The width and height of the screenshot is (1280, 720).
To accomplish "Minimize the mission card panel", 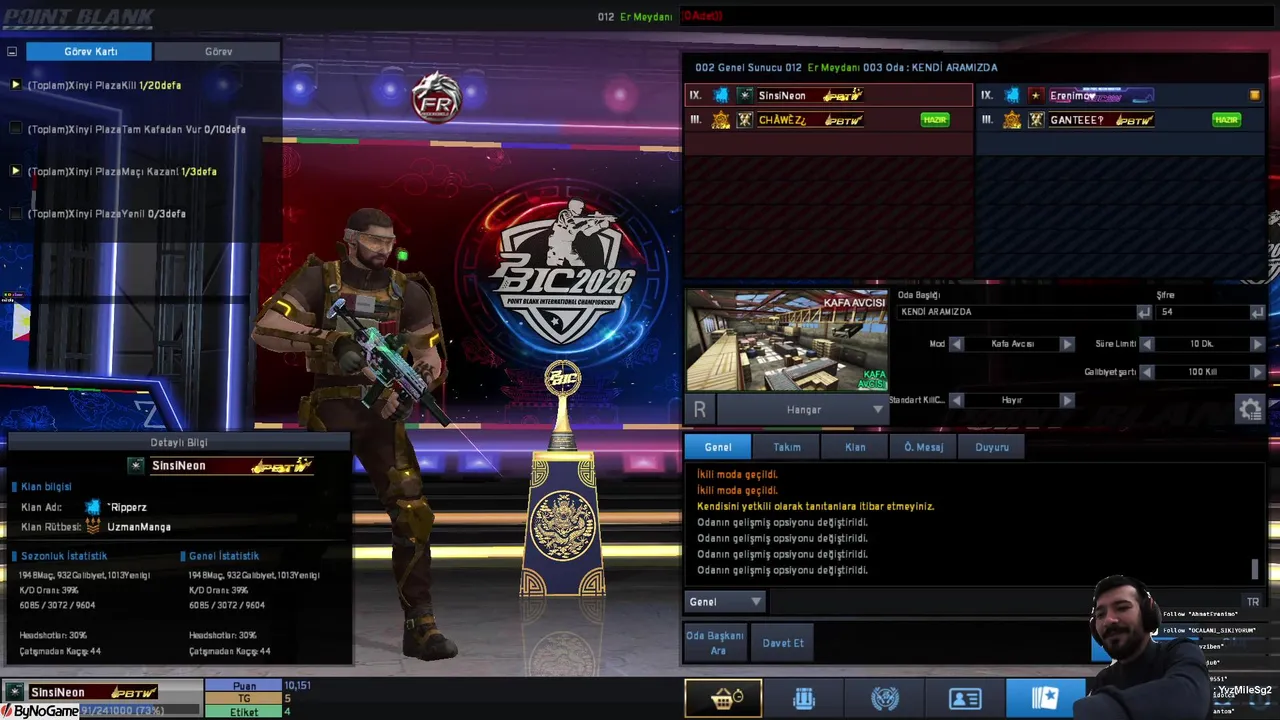I will tap(12, 51).
